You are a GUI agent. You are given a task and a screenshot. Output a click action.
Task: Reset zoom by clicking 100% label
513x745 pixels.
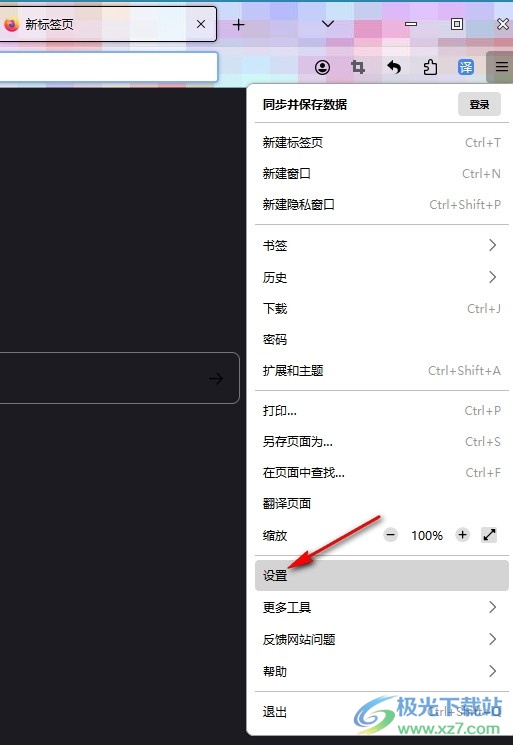[427, 535]
